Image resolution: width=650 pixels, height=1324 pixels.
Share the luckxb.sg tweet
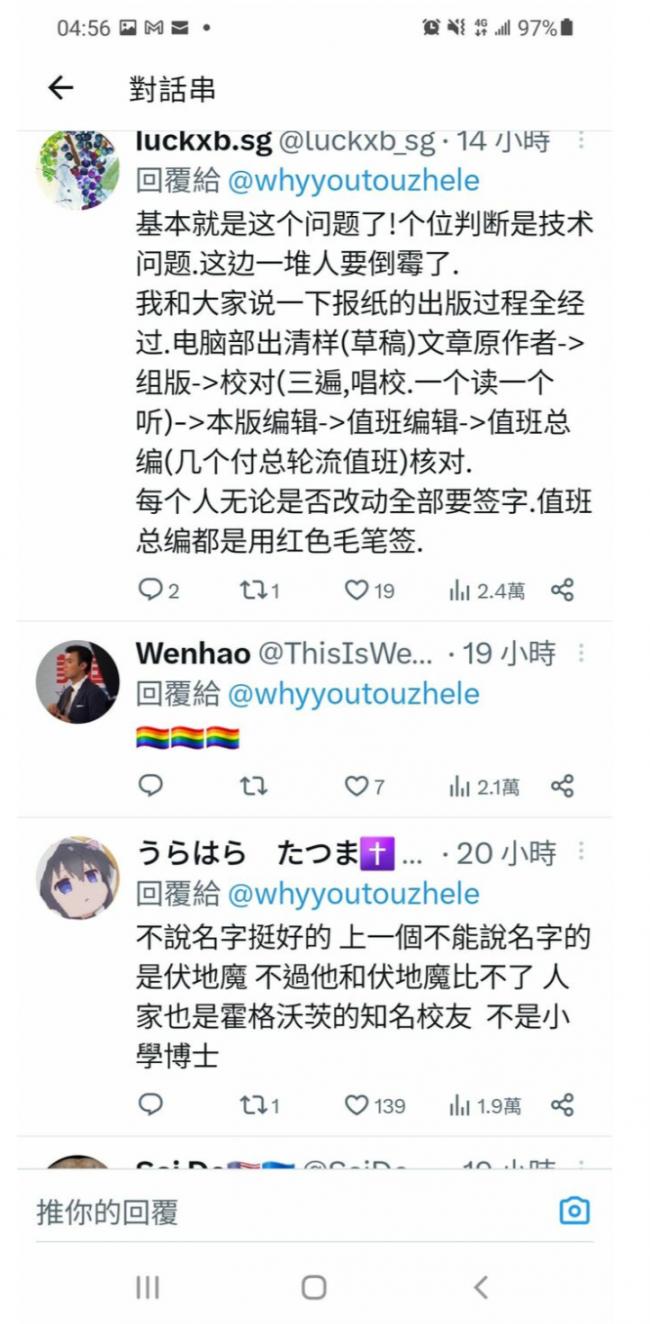tap(563, 590)
